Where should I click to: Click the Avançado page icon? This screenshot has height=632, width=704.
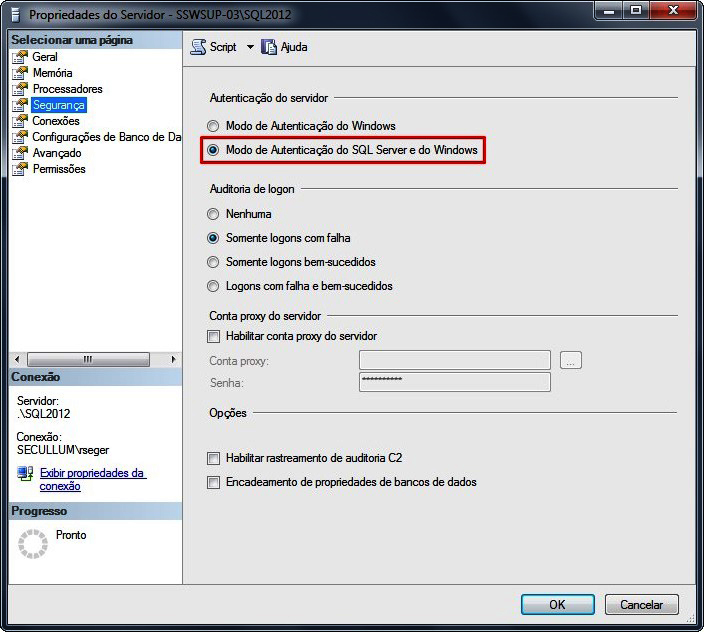pos(20,153)
